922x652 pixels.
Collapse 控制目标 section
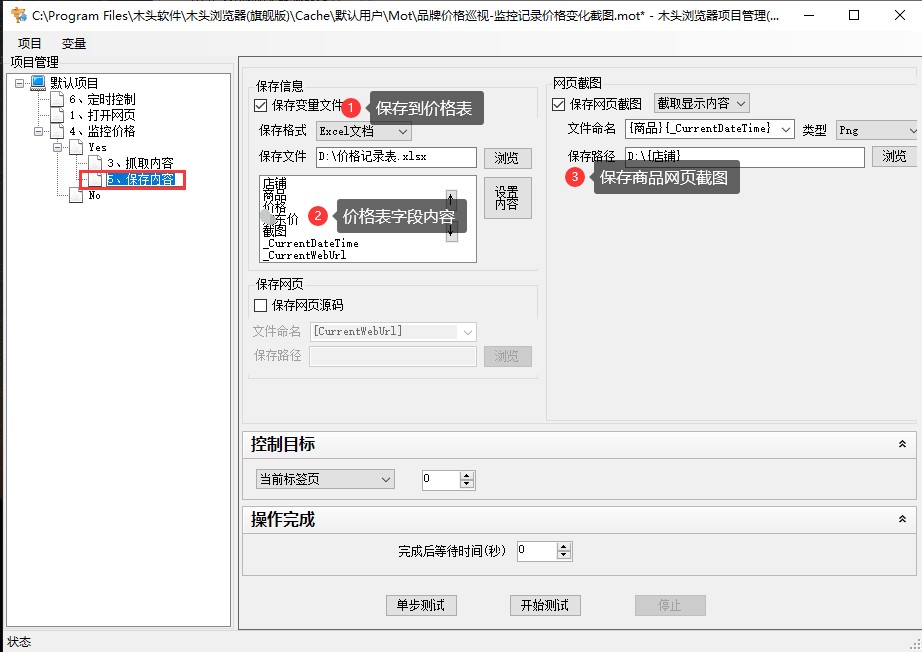tap(902, 444)
